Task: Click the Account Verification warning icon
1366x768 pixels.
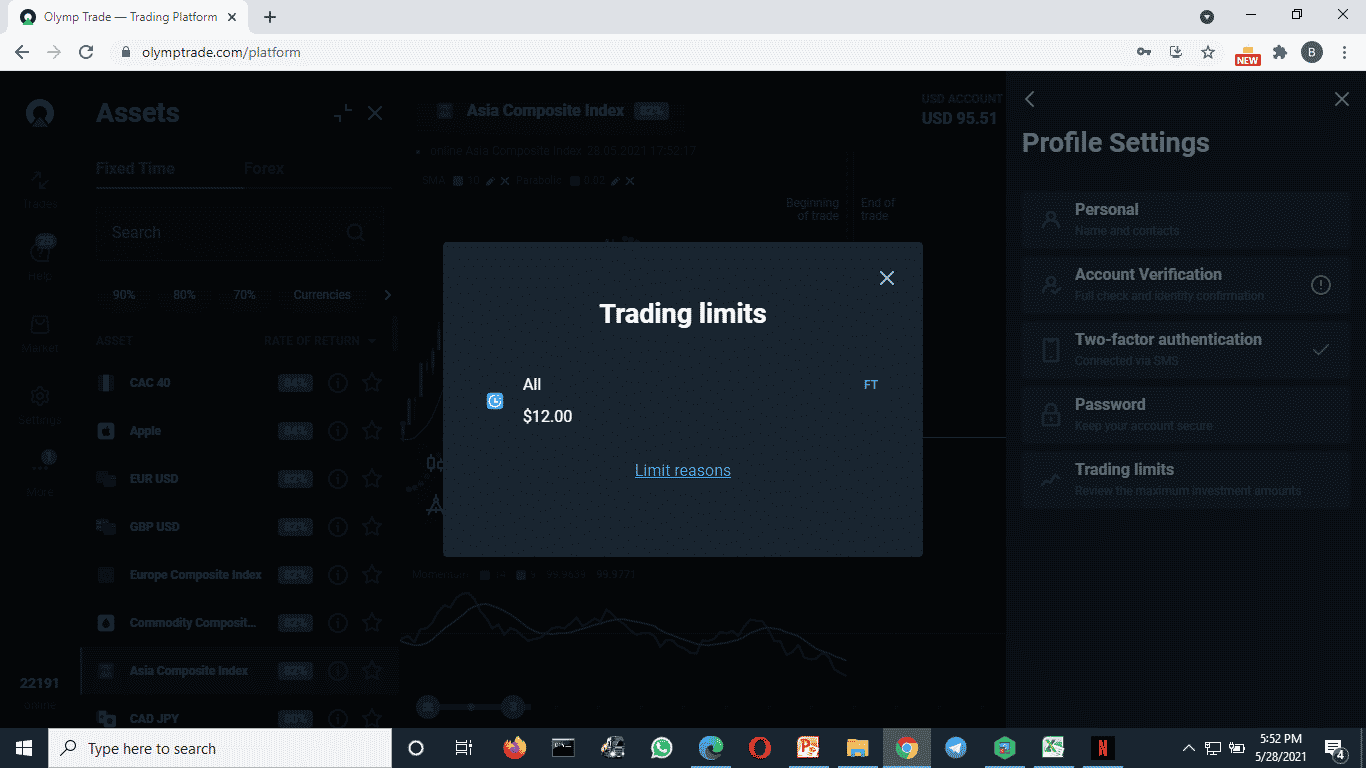Action: click(x=1321, y=285)
